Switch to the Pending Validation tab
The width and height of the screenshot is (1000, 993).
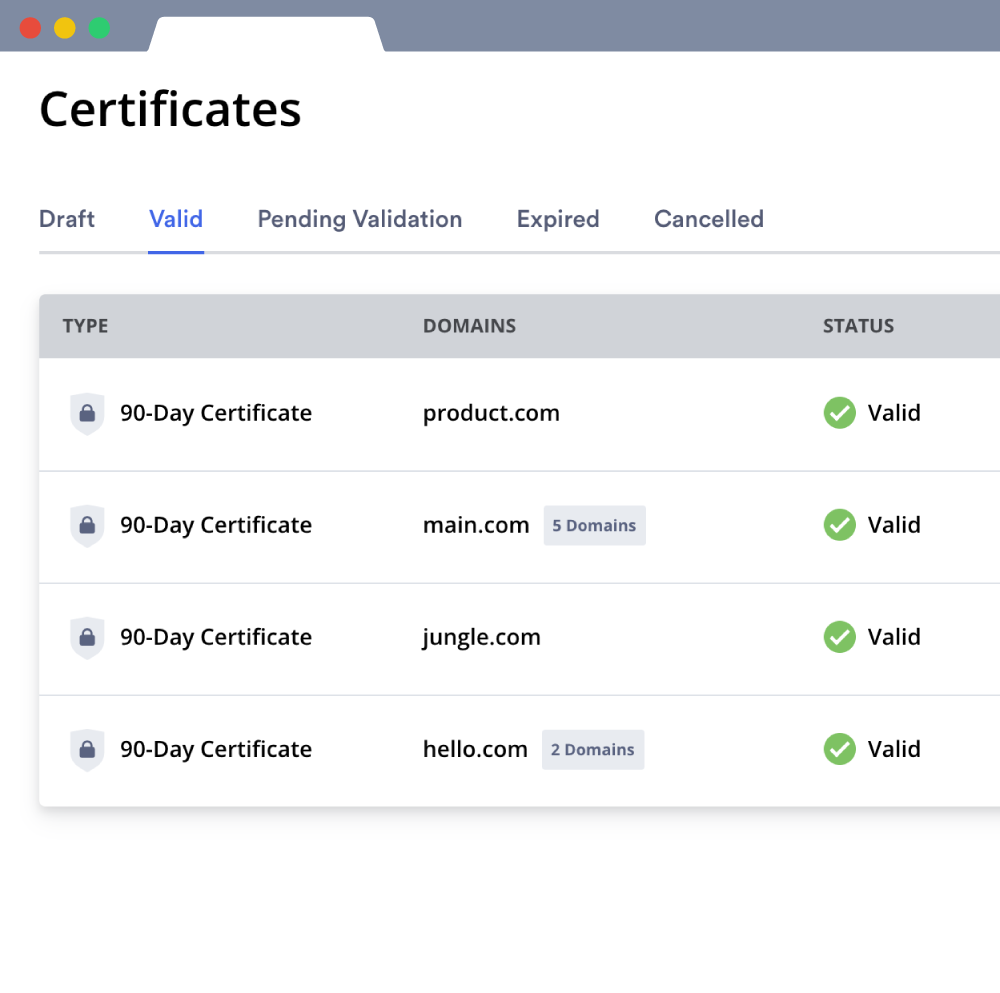(x=359, y=219)
